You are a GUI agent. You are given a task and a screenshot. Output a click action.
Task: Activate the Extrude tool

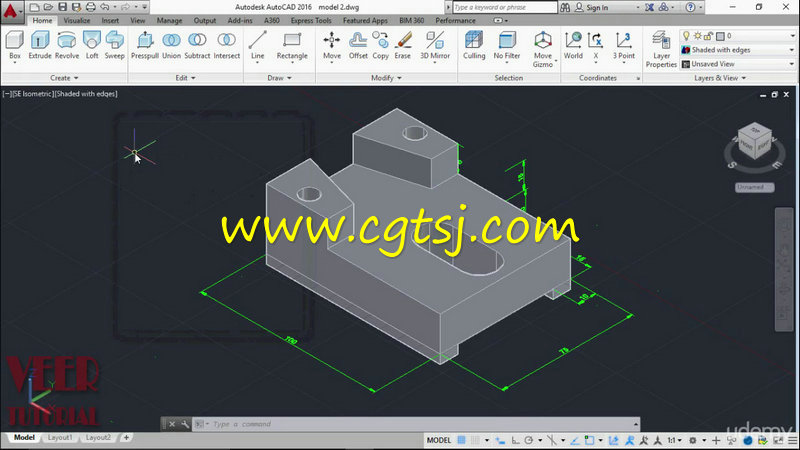pyautogui.click(x=40, y=45)
